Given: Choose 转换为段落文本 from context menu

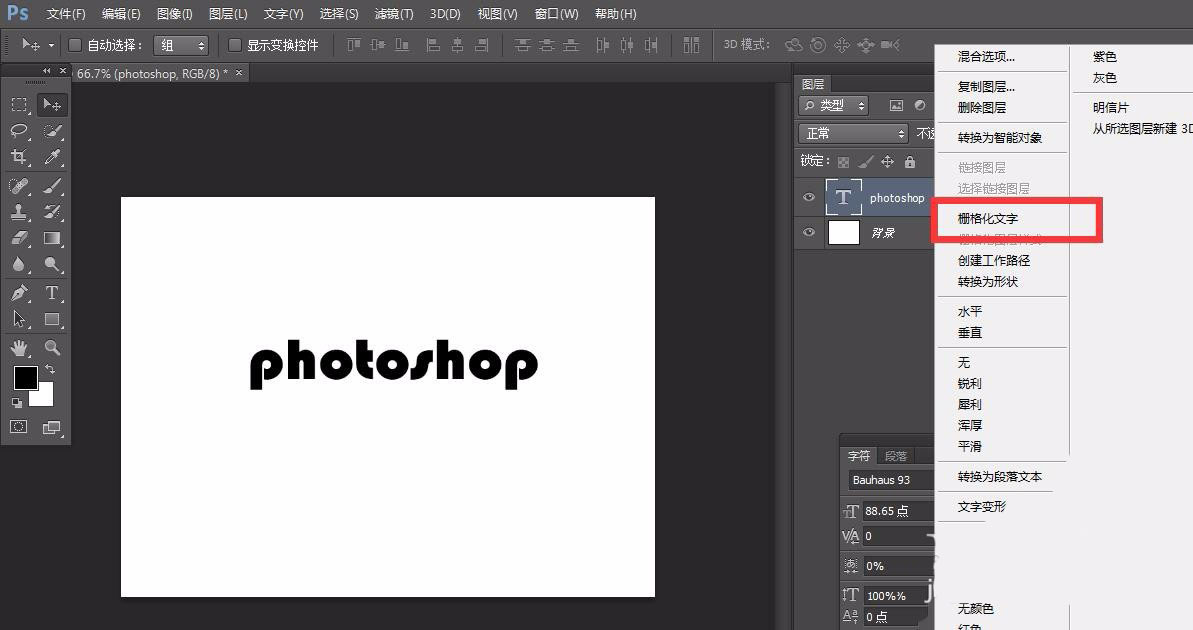Looking at the screenshot, I should 1000,476.
